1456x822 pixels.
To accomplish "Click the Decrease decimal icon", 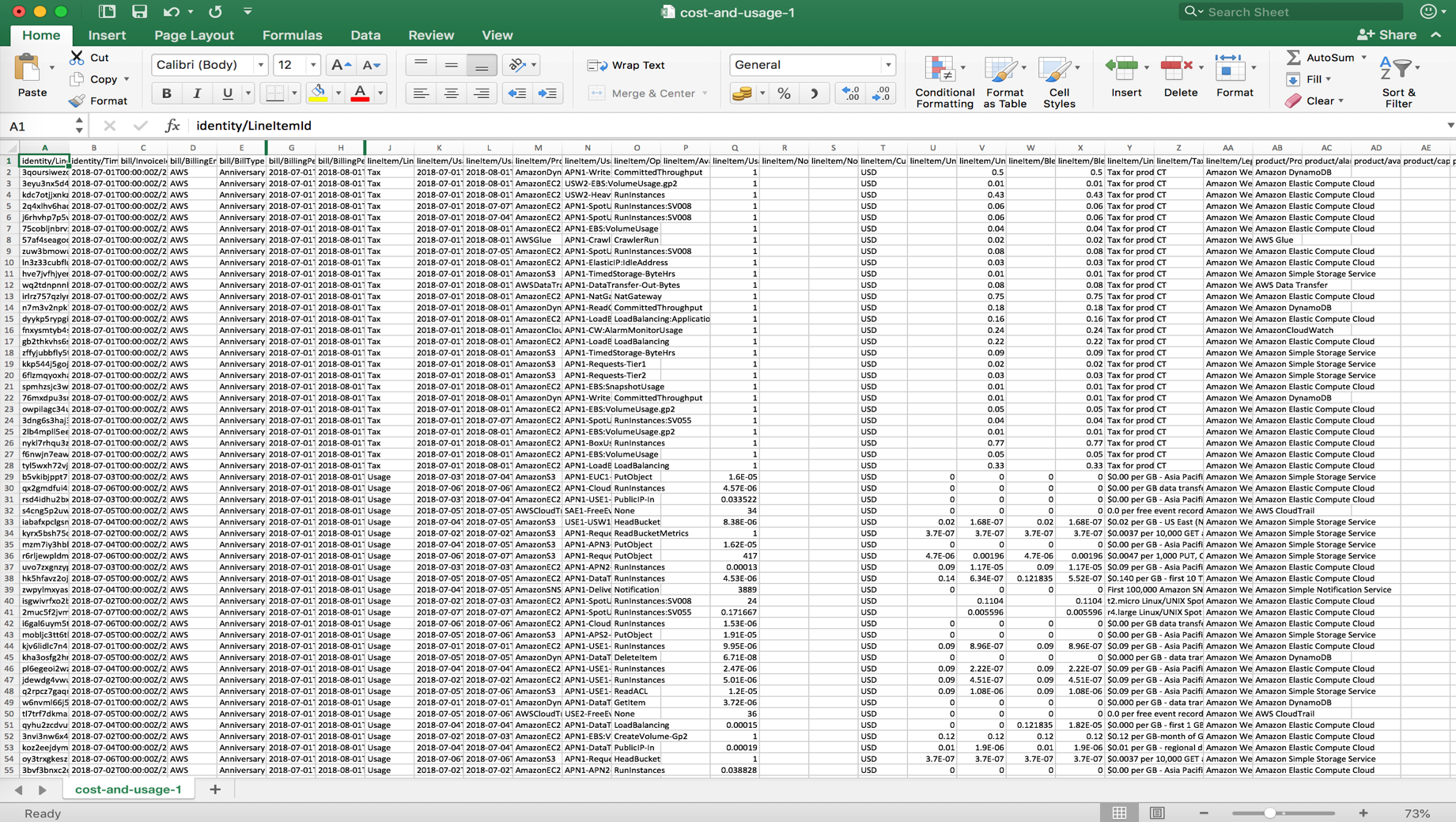I will coord(881,93).
